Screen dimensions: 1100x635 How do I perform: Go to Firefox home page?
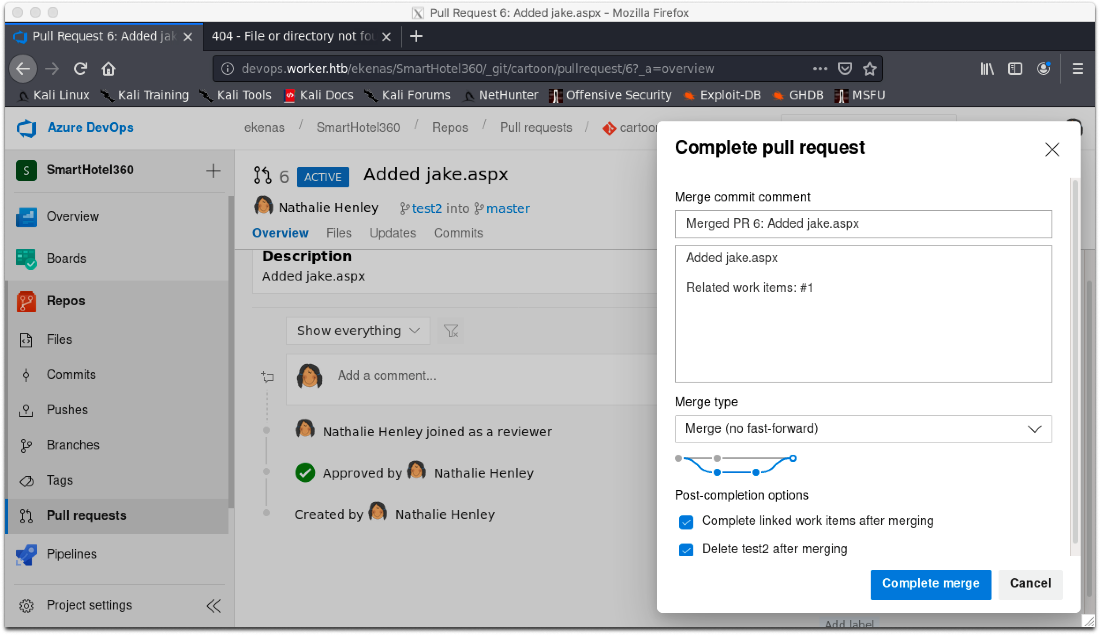[x=108, y=69]
